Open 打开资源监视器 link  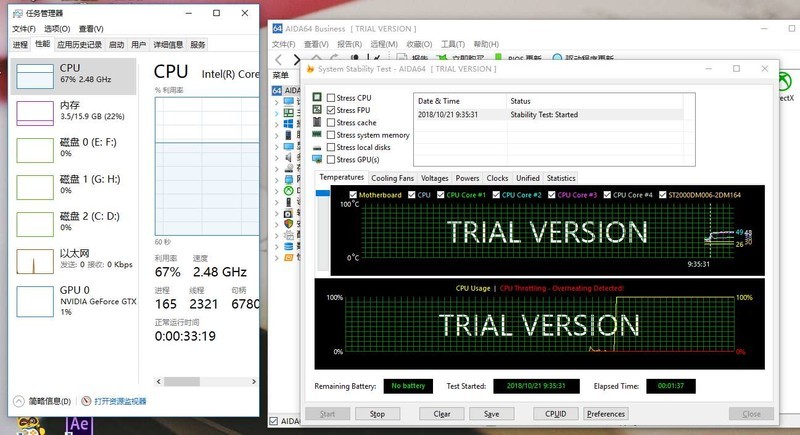120,401
